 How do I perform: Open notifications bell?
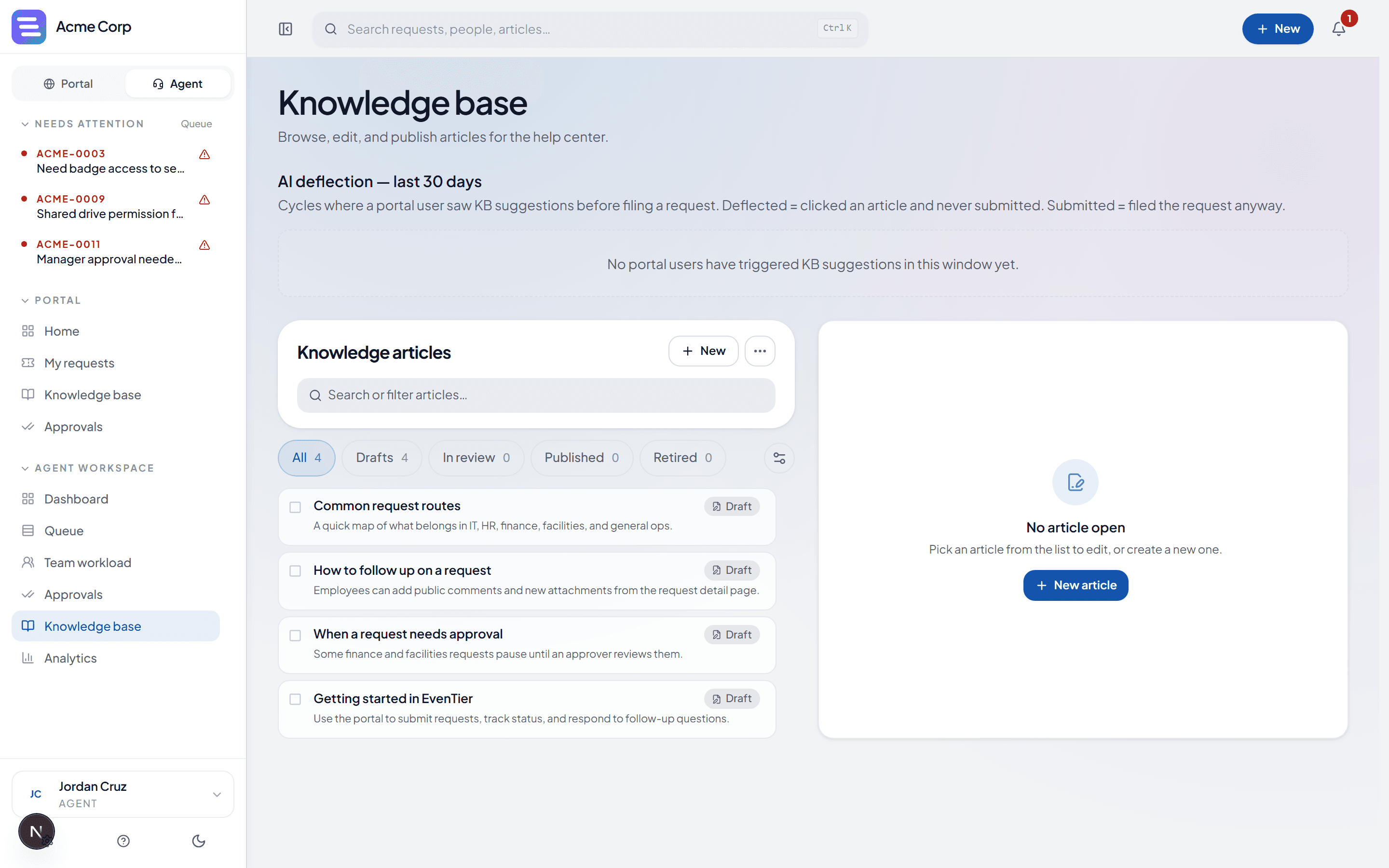tap(1338, 29)
